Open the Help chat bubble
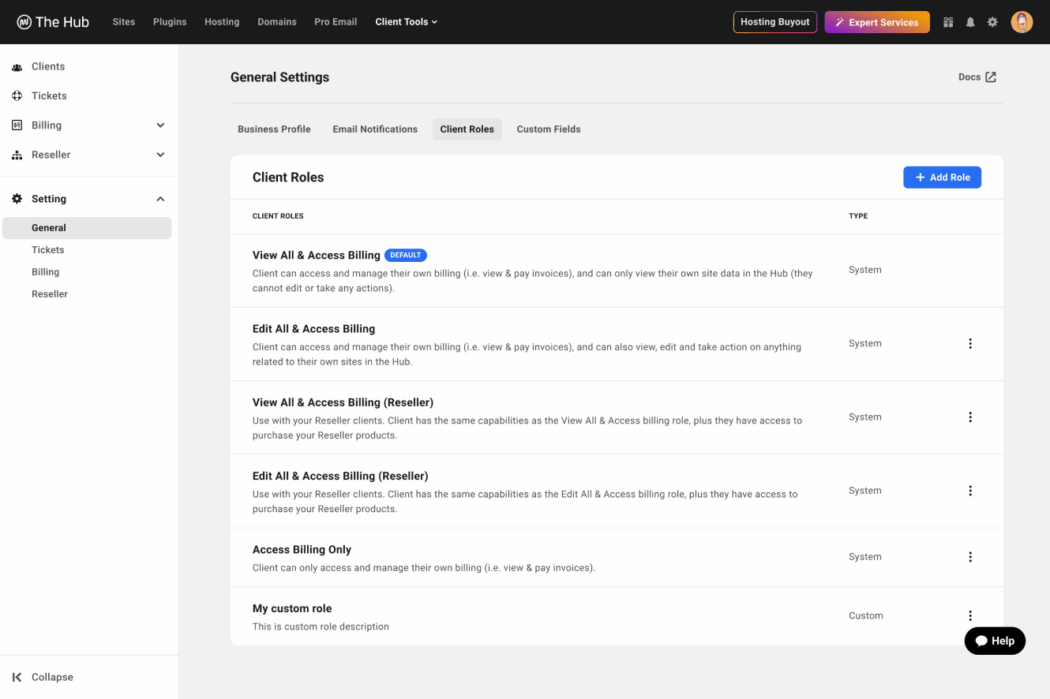 point(994,640)
